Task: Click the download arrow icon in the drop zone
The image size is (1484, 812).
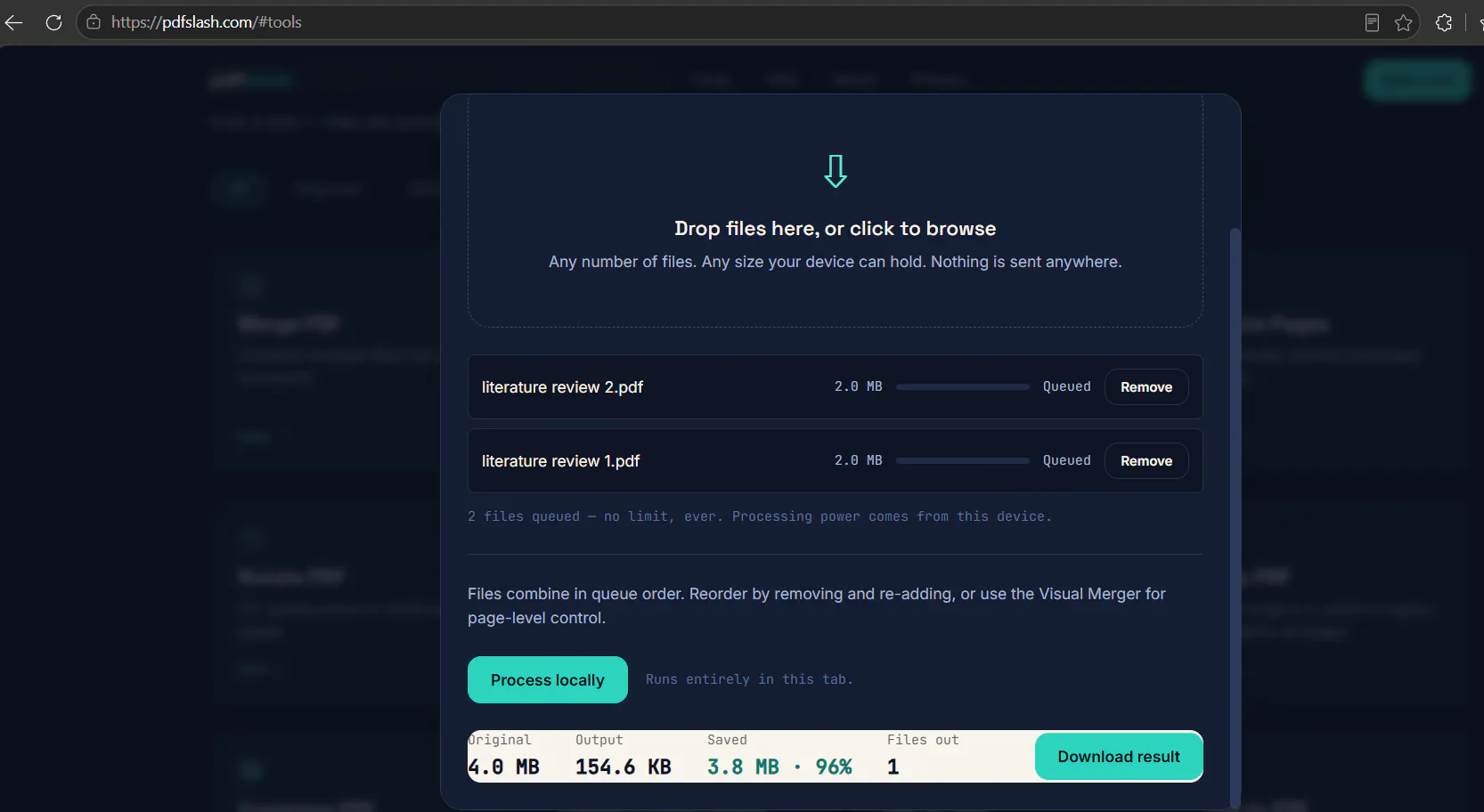Action: point(836,171)
